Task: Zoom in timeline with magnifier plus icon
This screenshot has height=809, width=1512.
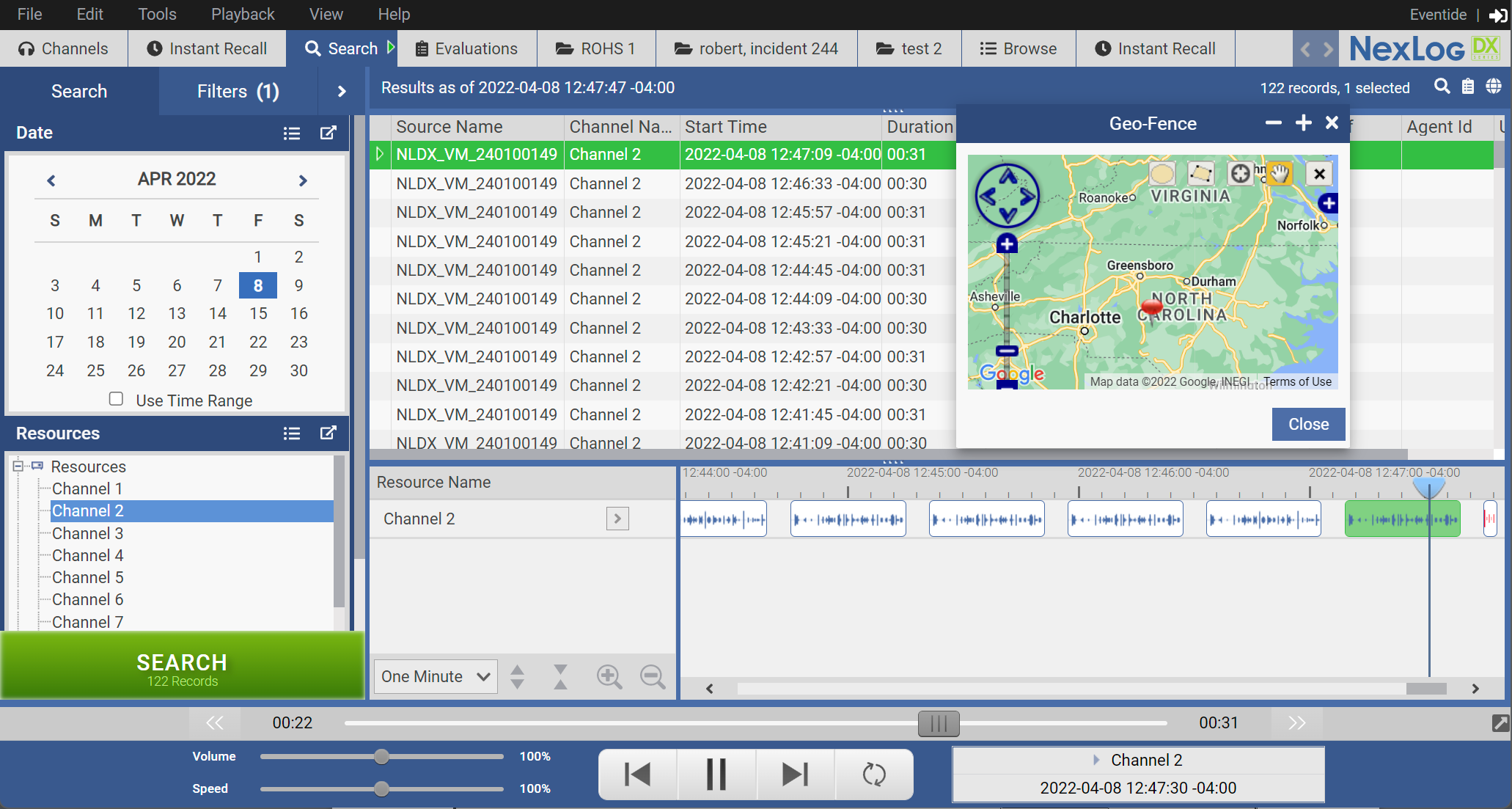Action: pos(609,676)
